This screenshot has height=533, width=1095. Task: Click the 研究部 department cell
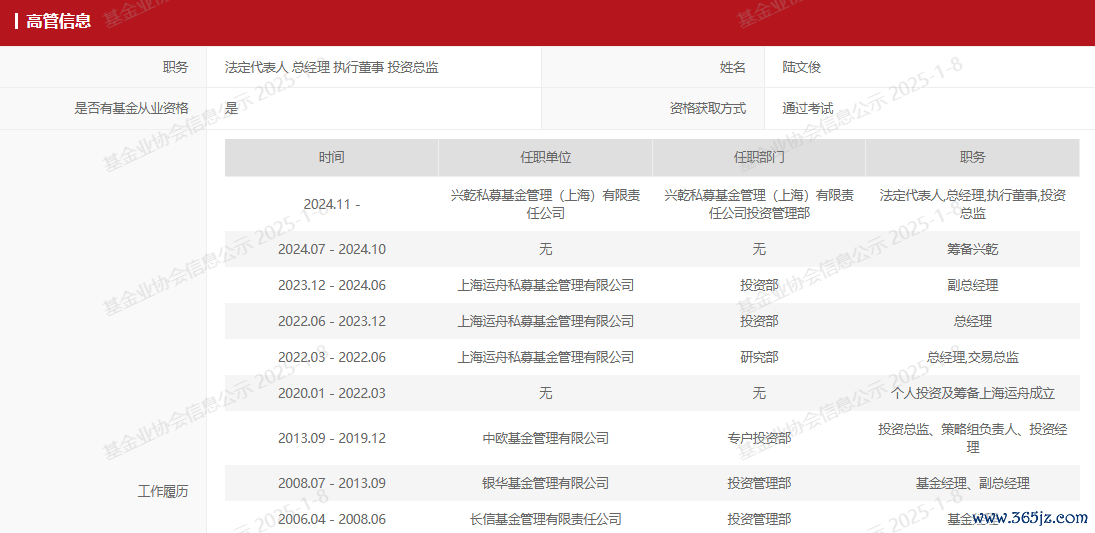click(759, 357)
